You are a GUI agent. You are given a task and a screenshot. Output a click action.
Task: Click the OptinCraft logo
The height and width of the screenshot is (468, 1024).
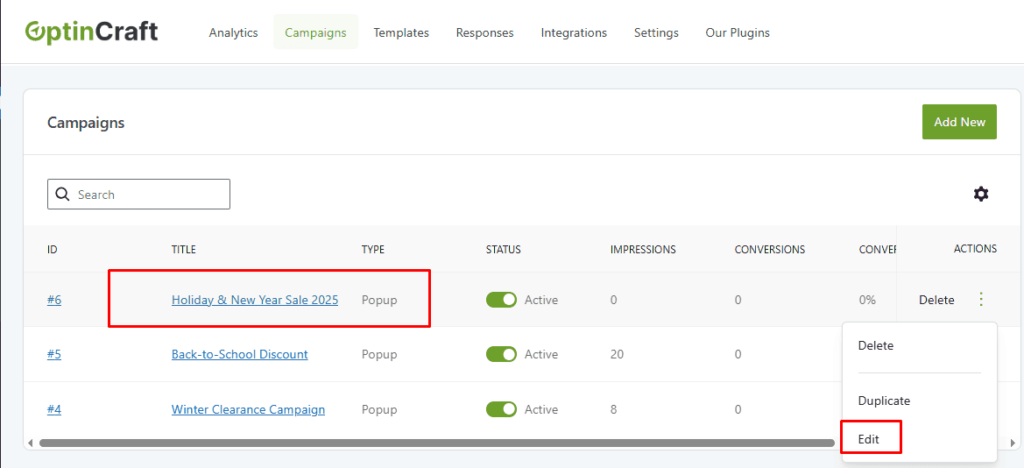pyautogui.click(x=91, y=32)
